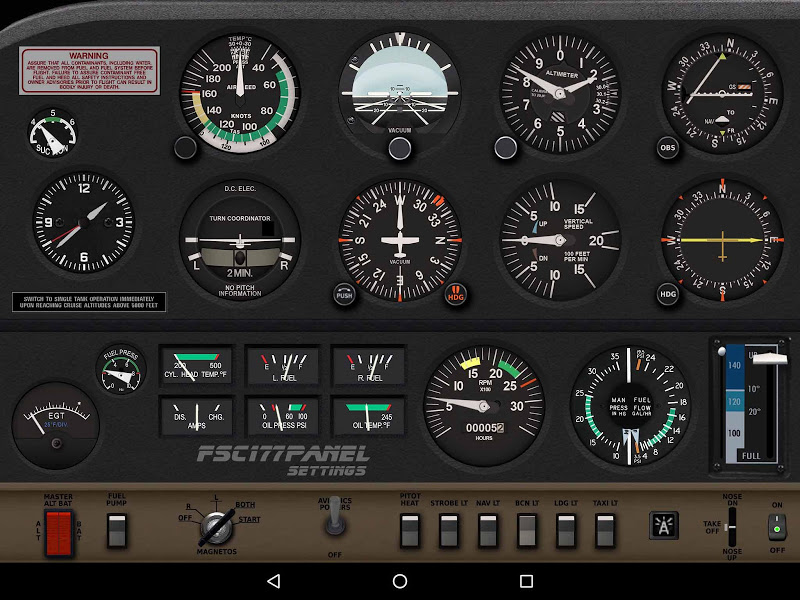Turn on the LDG LT landing light
Image resolution: width=800 pixels, height=600 pixels.
click(566, 530)
